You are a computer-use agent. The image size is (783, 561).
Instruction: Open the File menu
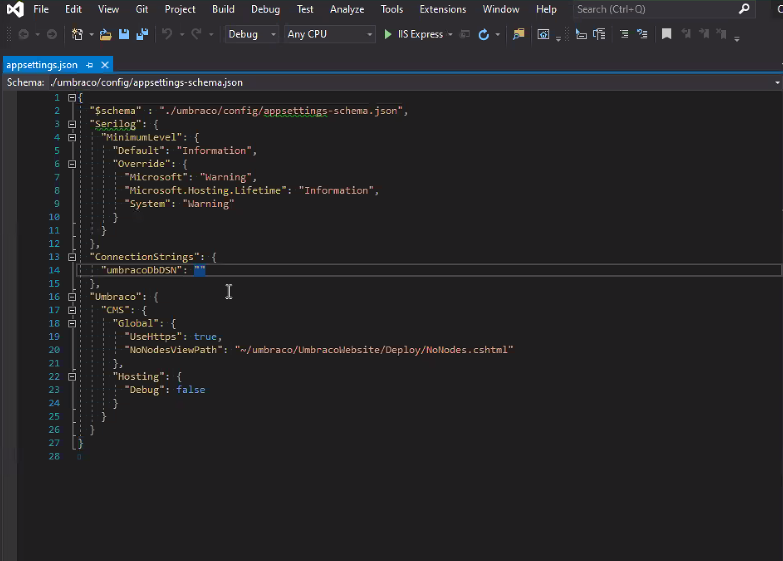click(x=41, y=9)
